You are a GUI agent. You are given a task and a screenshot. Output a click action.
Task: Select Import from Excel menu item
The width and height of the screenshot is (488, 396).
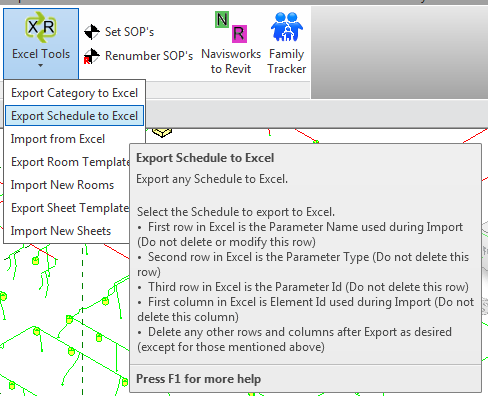67,139
